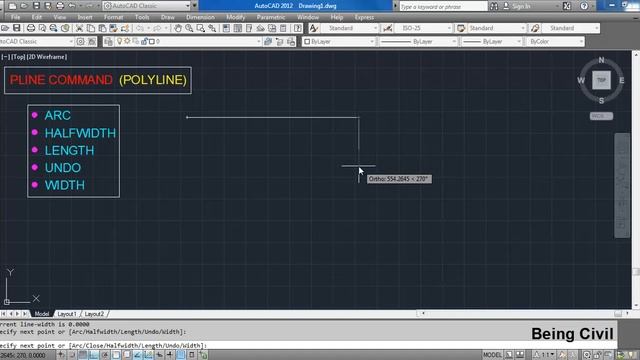
Task: Open the Tool Palettes window icon
Action: point(249,28)
